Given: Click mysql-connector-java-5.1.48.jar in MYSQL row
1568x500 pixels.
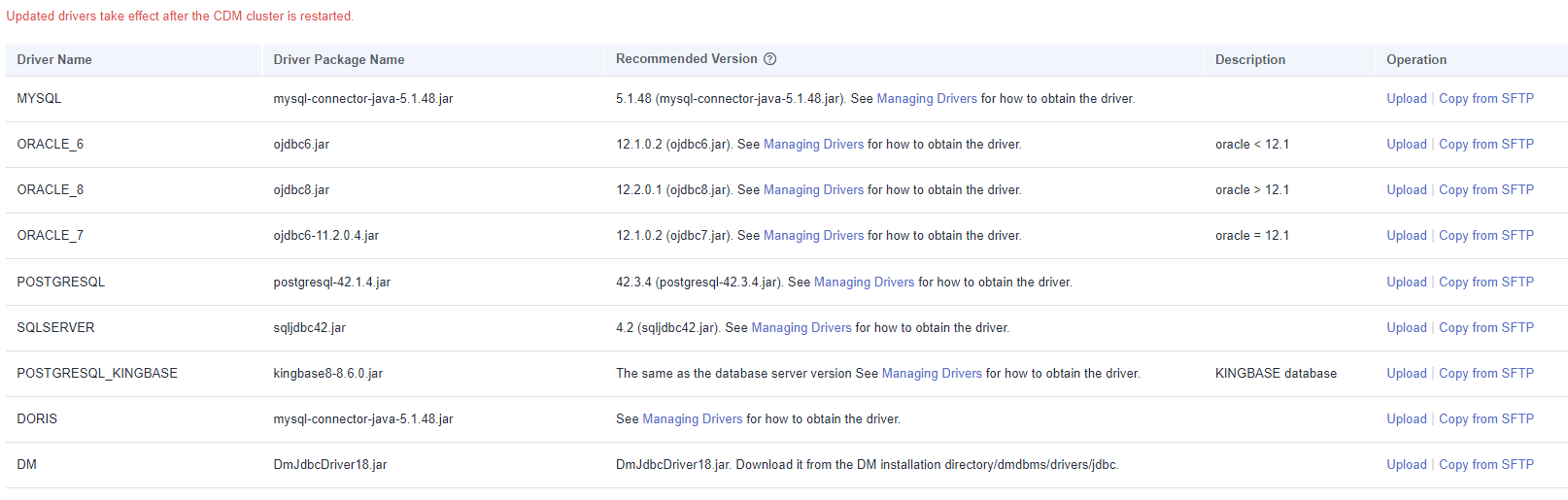Looking at the screenshot, I should 363,99.
